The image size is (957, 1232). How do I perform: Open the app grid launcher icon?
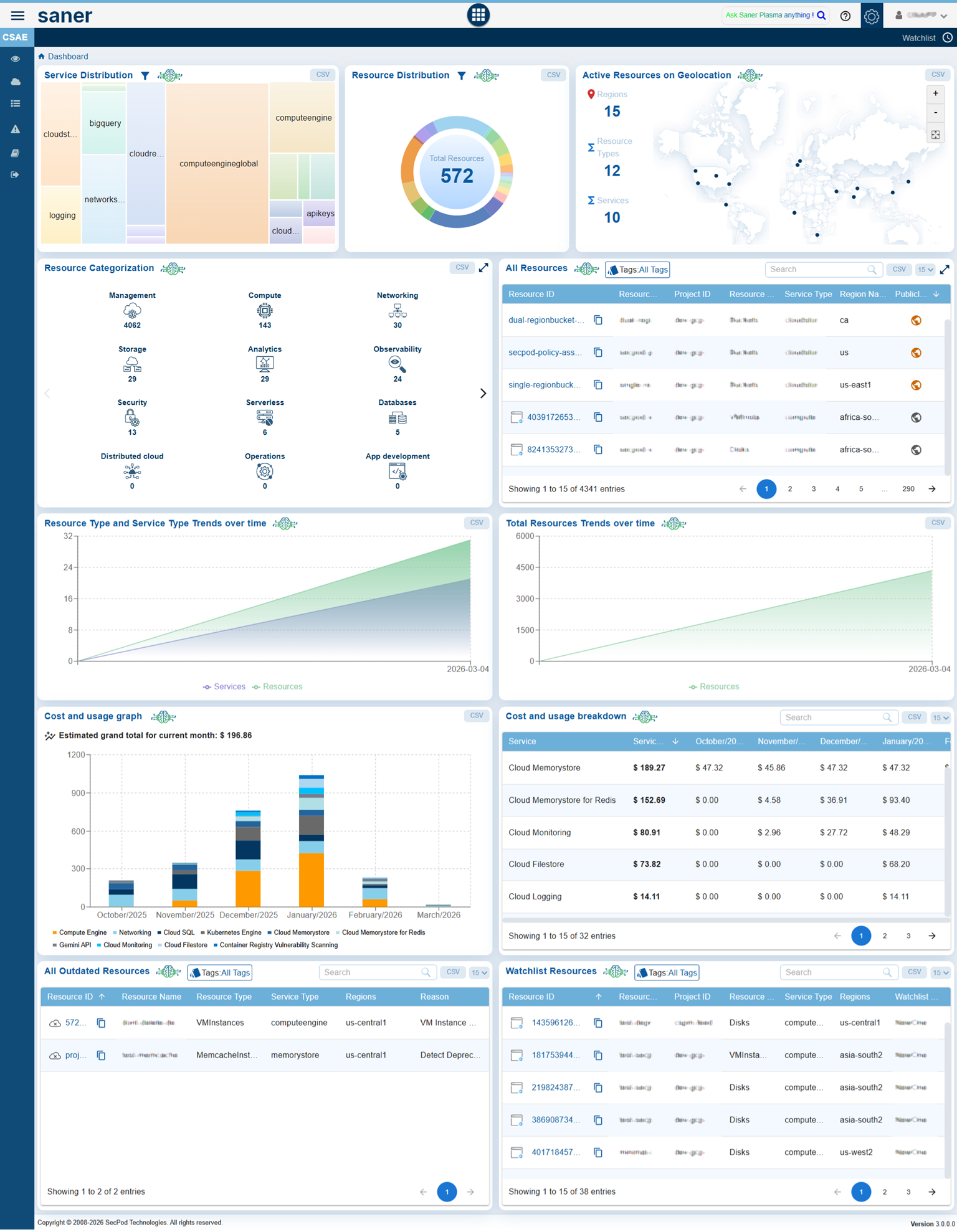click(478, 15)
